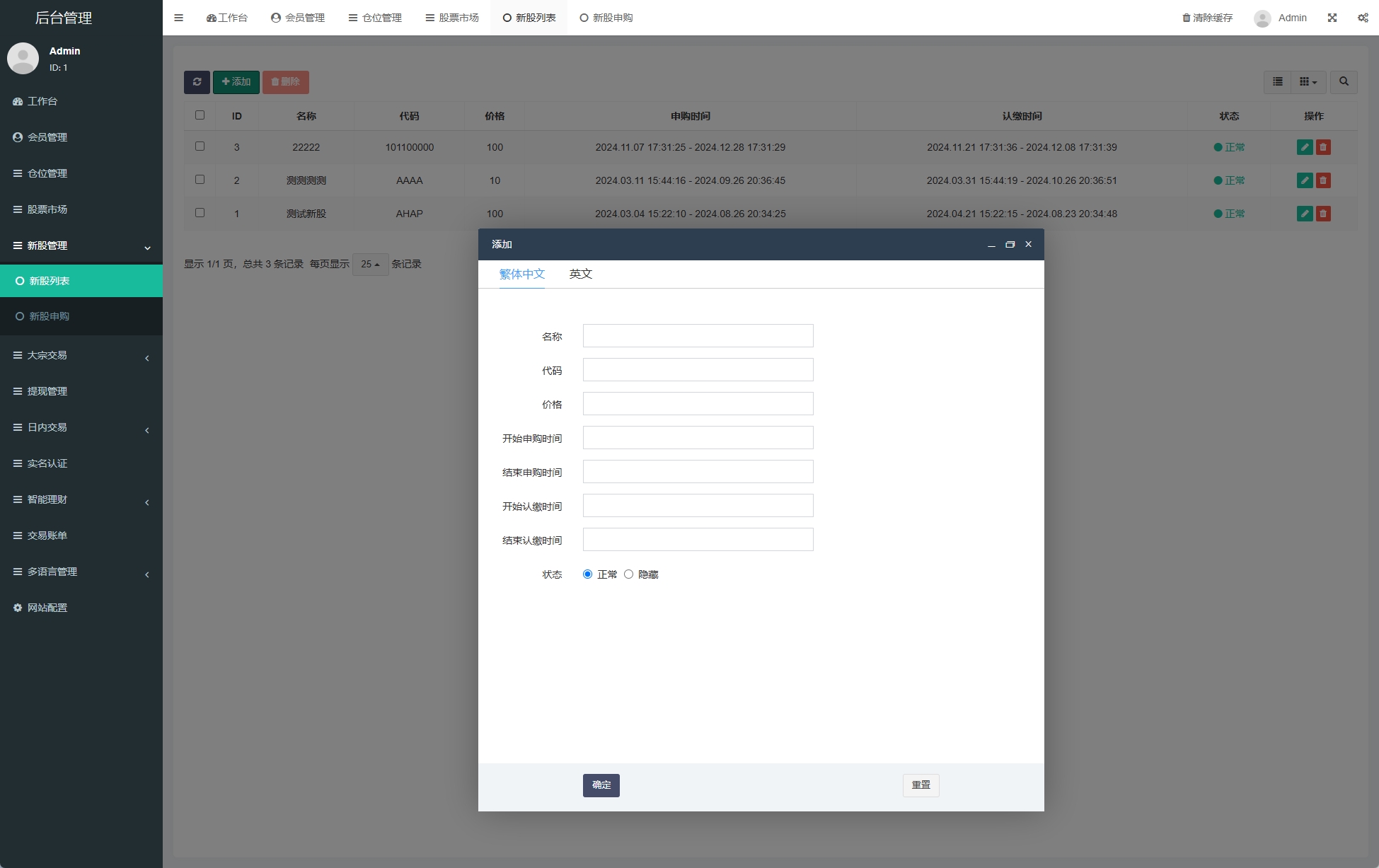Click the edit pencil icon for record 3

pos(1305,147)
